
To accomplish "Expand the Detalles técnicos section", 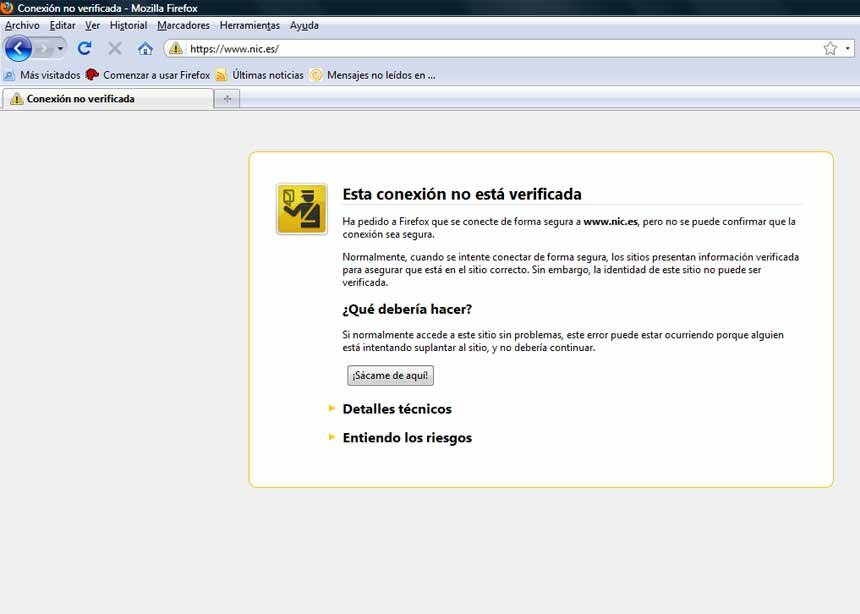I will tap(396, 409).
